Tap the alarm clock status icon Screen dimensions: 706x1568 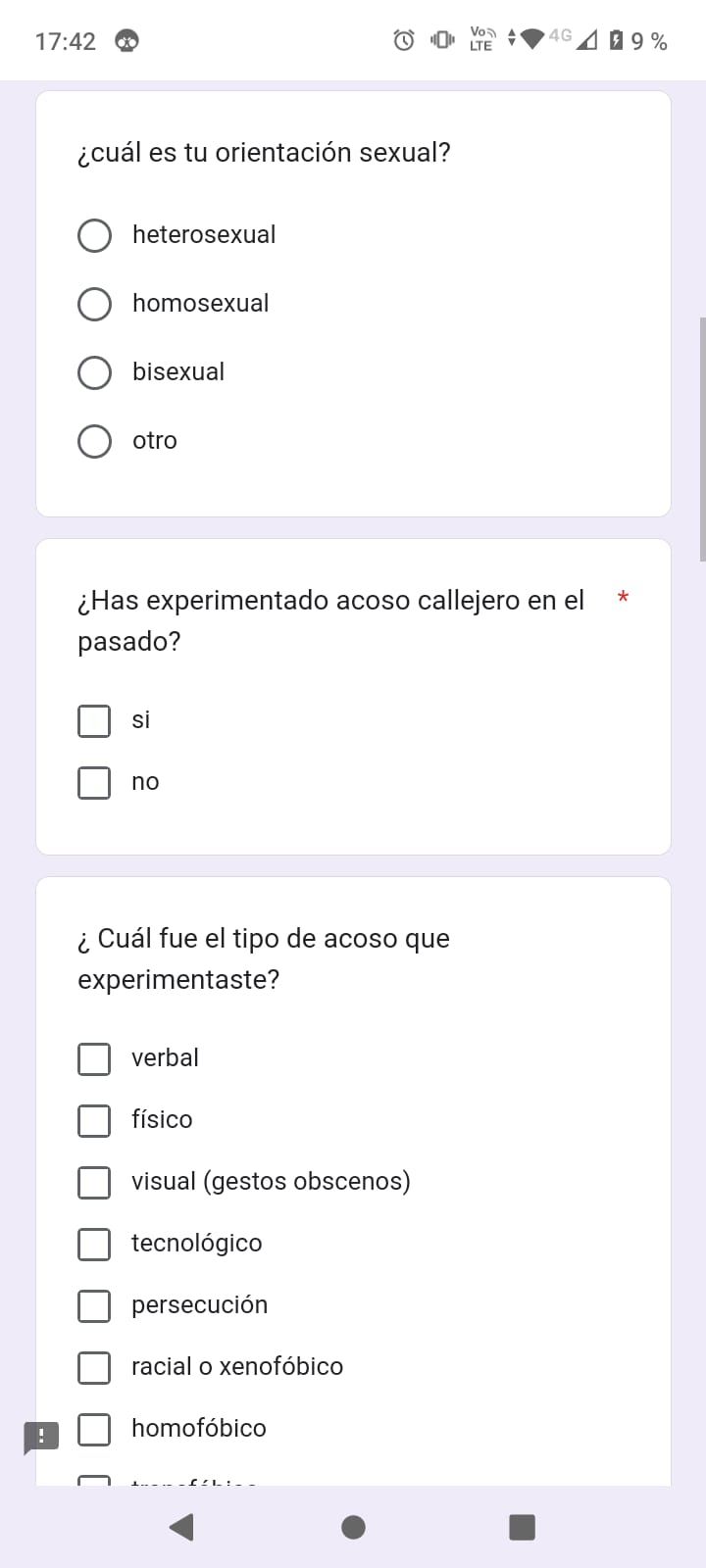[404, 40]
